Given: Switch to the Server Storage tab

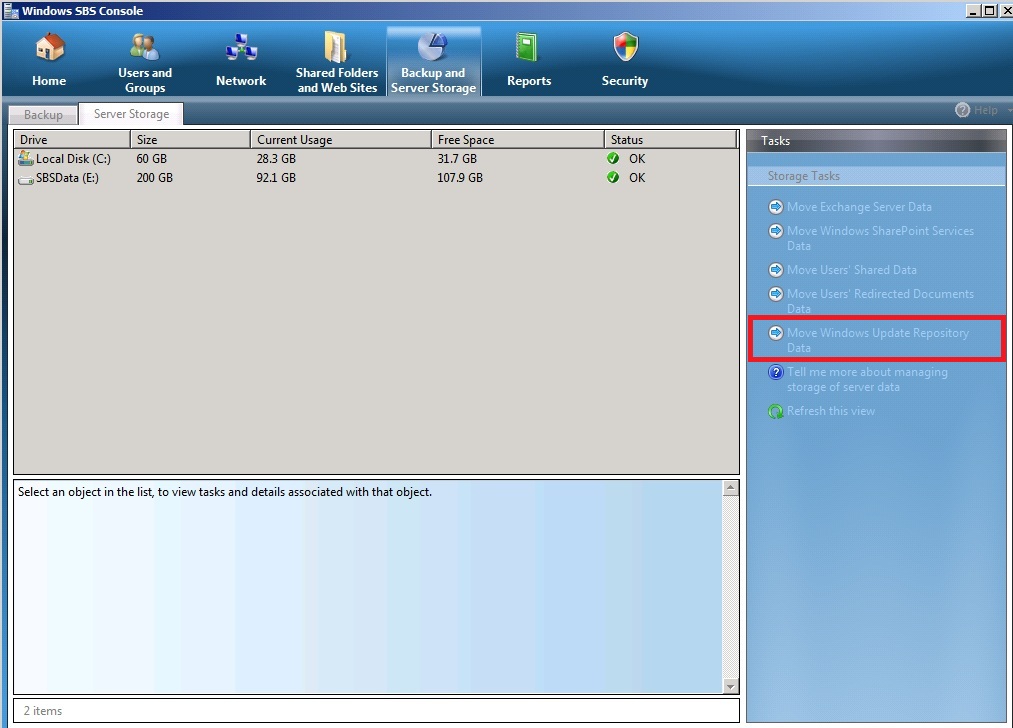Looking at the screenshot, I should (131, 114).
